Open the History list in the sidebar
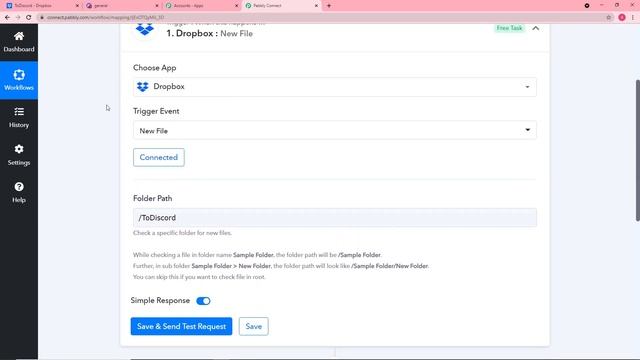Screen dimensions: 640x360 [x=19, y=118]
